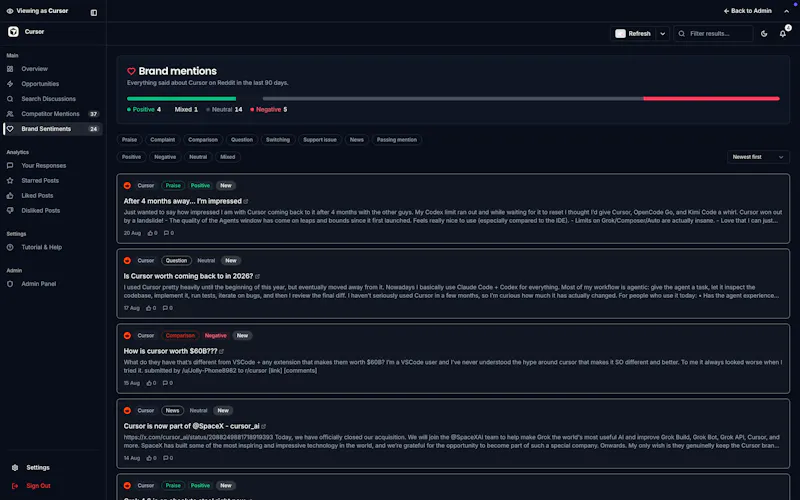Open 'How is cursor worth $60B???' post title

pos(170,352)
